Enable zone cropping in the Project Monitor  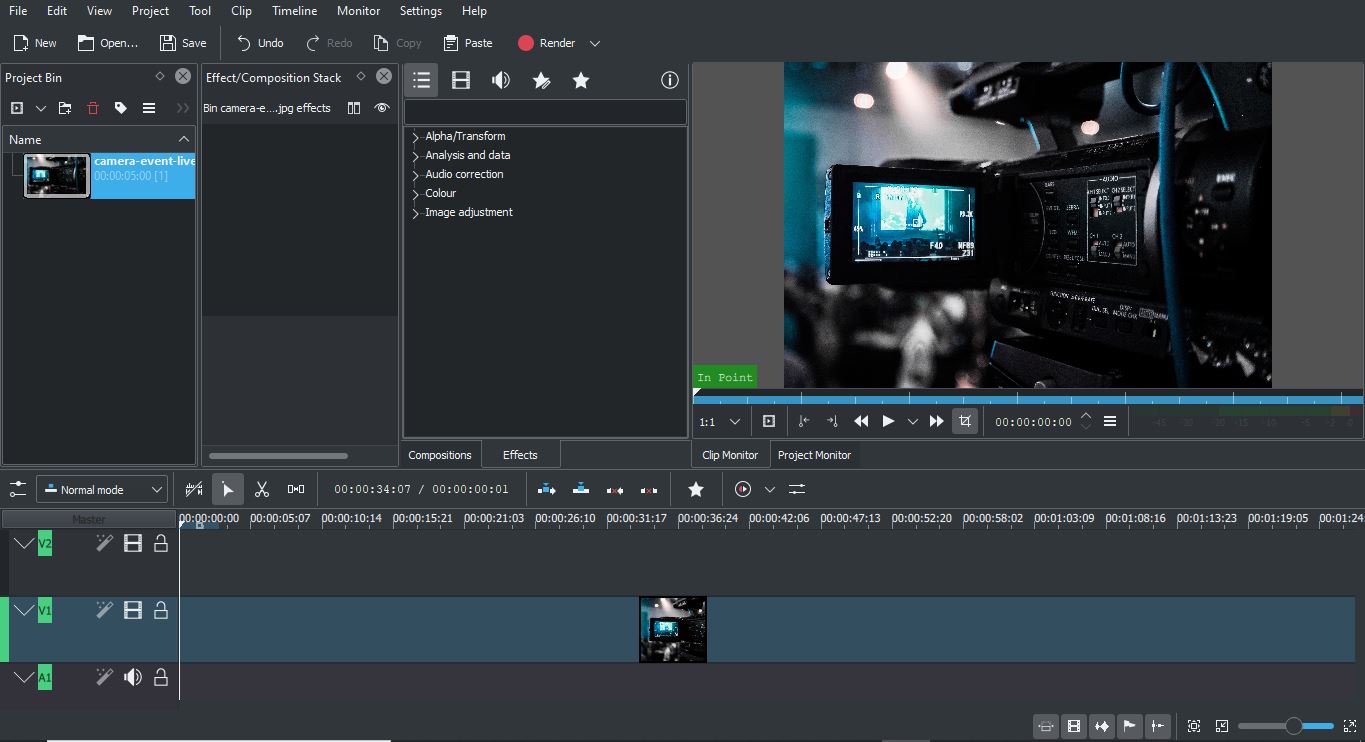[964, 421]
